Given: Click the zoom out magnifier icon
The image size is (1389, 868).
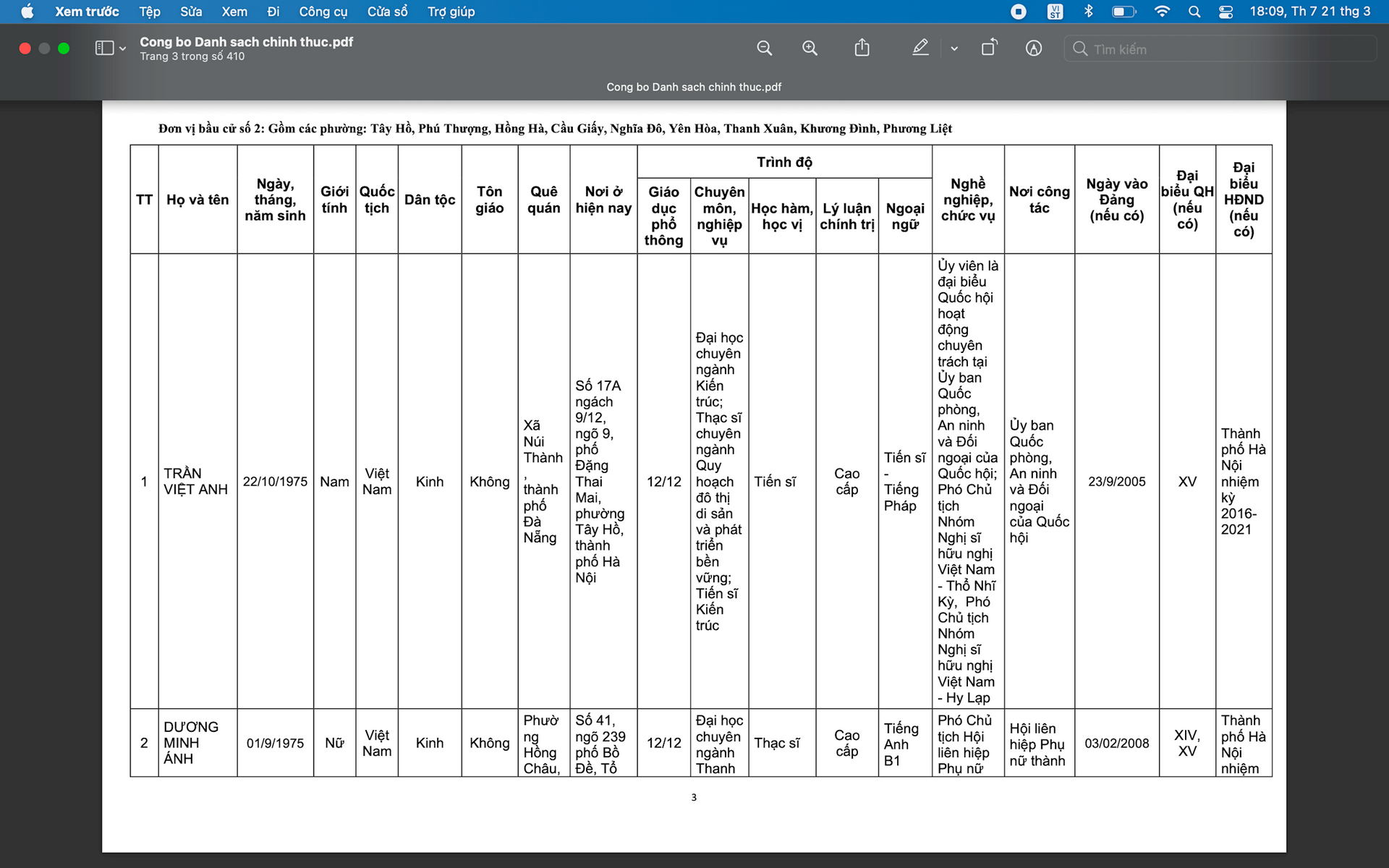Looking at the screenshot, I should [764, 48].
